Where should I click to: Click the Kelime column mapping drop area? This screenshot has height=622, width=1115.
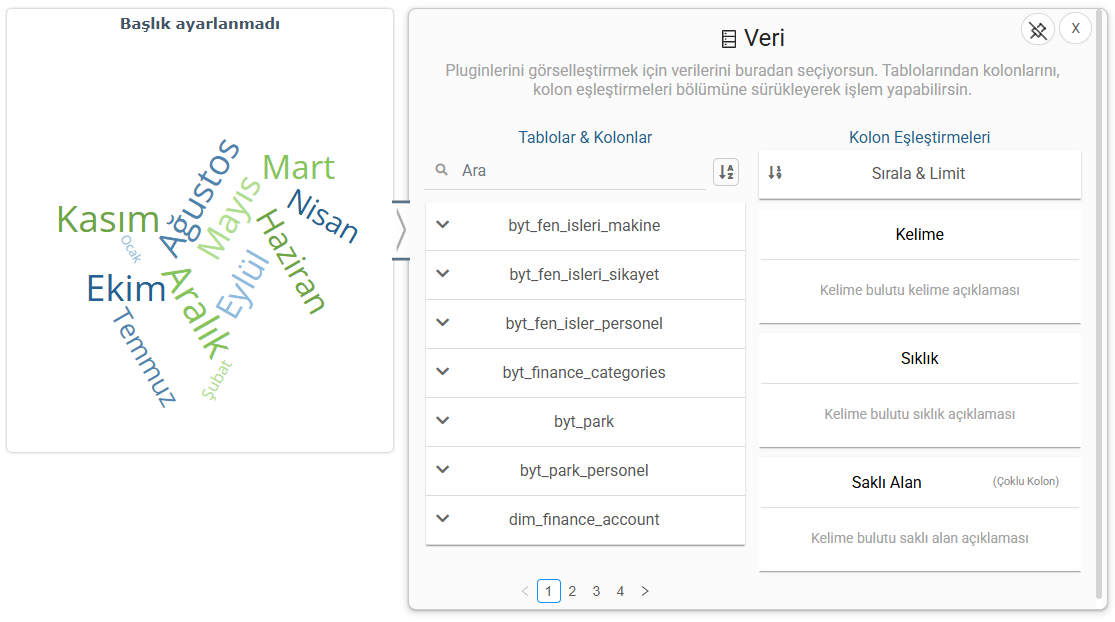919,290
